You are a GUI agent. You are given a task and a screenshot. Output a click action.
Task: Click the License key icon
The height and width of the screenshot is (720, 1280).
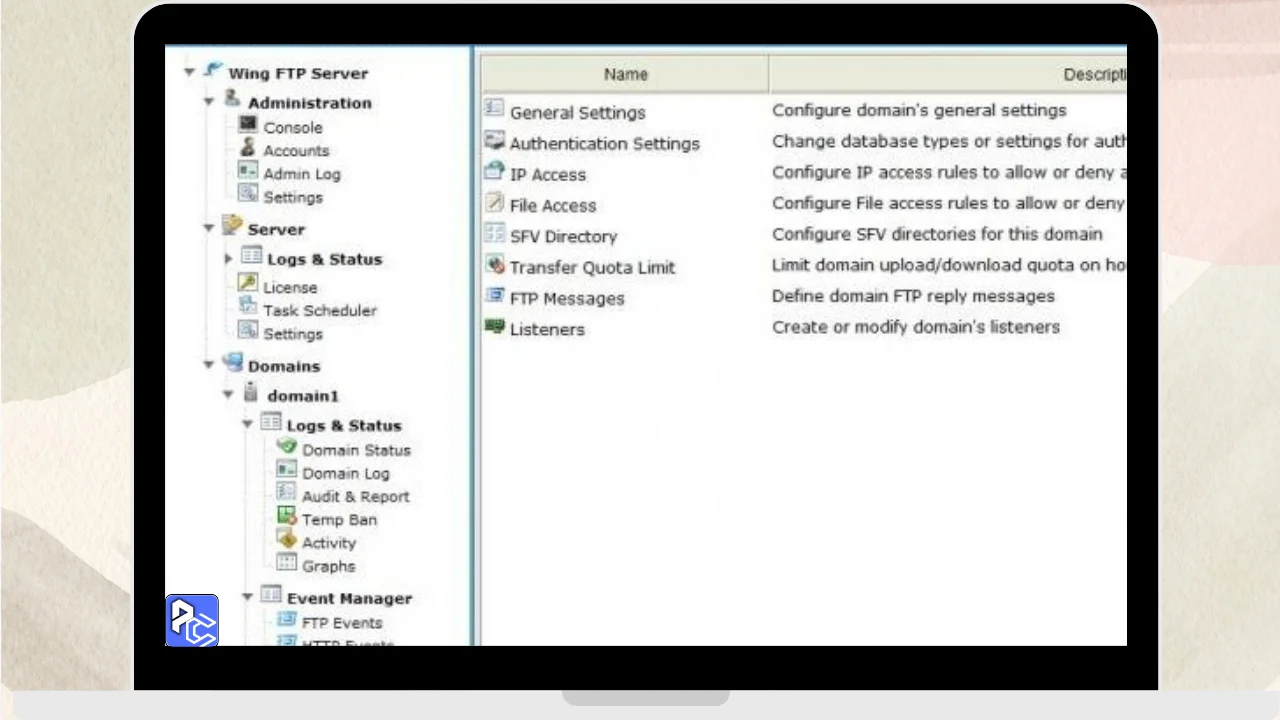click(247, 284)
